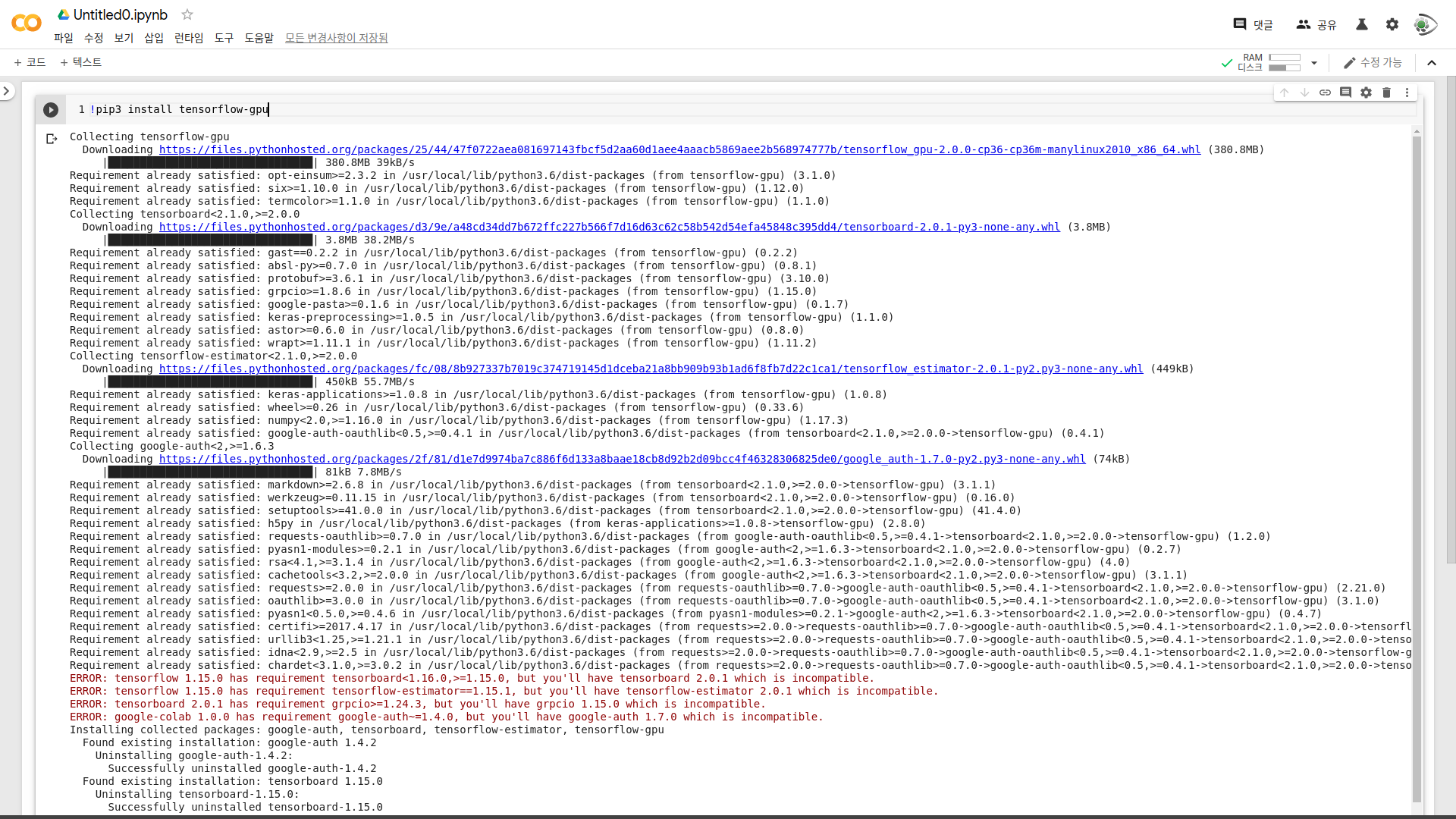Open the 파일 menu
1456x819 pixels.
(x=64, y=38)
